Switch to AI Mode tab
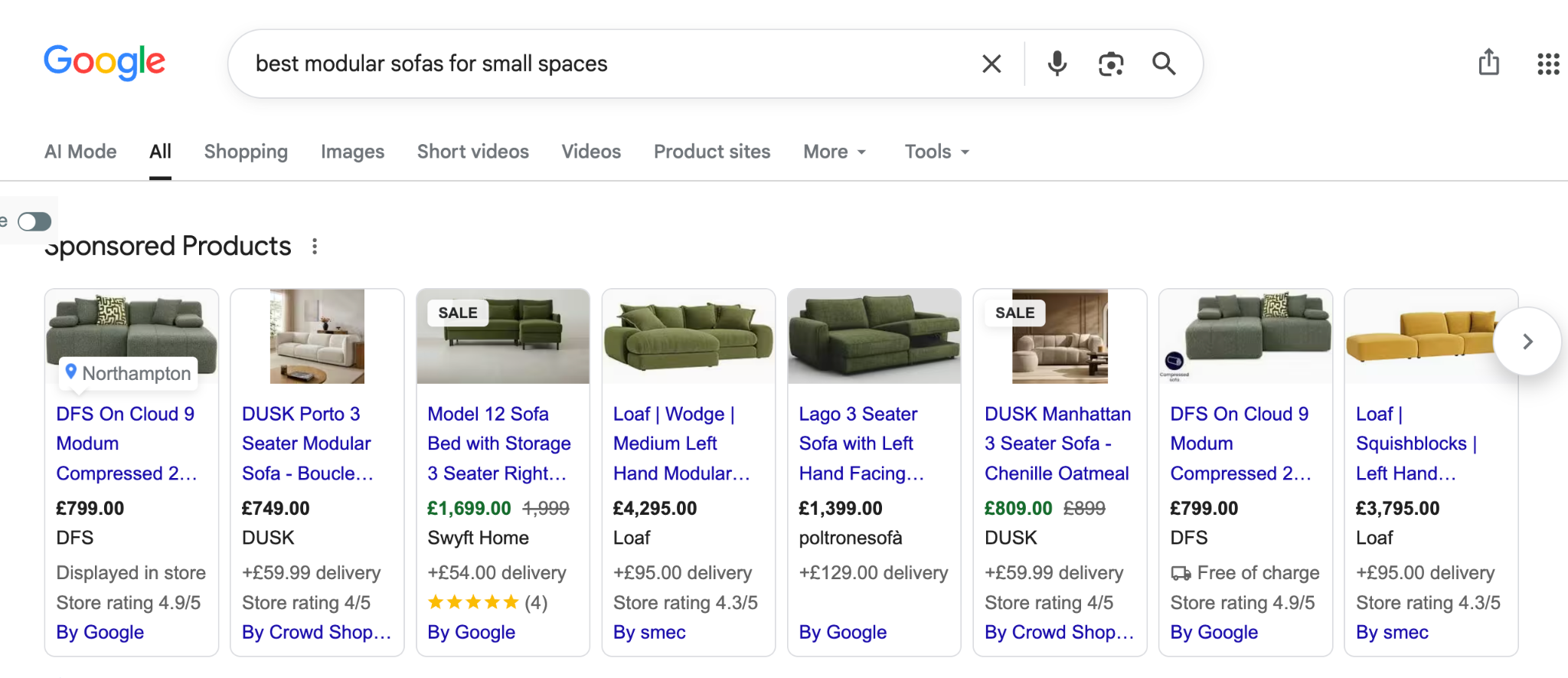 point(80,152)
